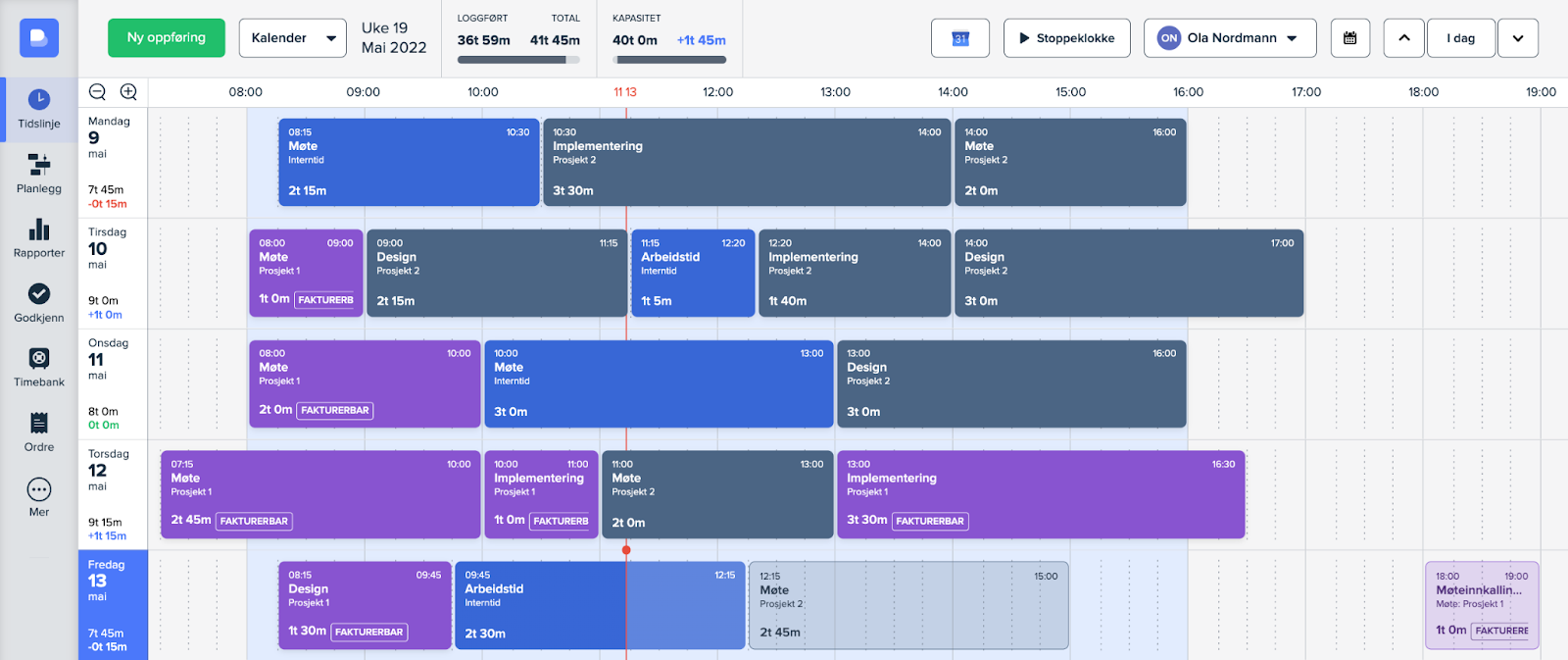1568x660 pixels.
Task: Zoom out the timeline
Action: pyautogui.click(x=97, y=92)
